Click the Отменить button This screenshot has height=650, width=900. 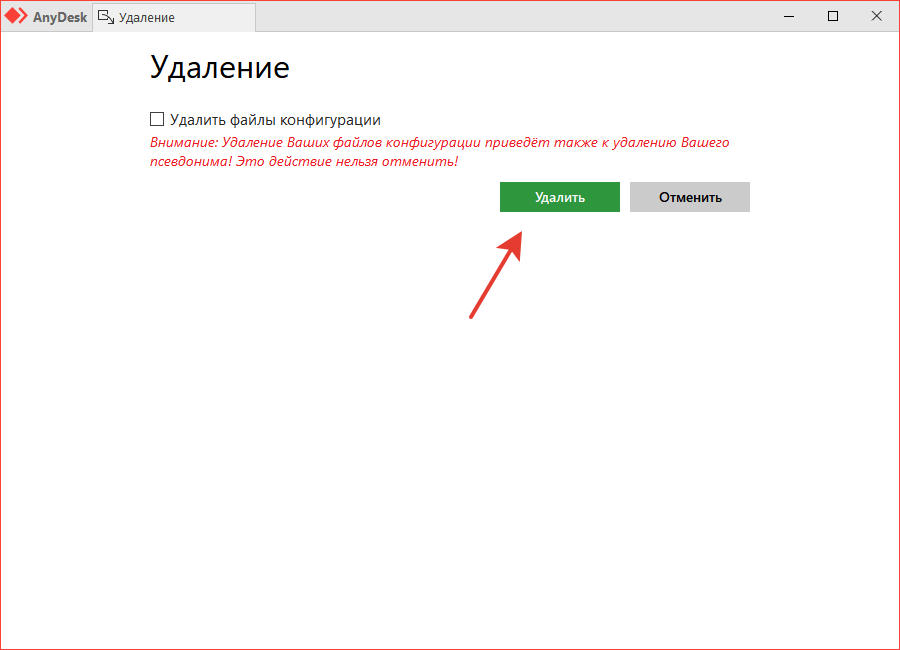pos(690,197)
